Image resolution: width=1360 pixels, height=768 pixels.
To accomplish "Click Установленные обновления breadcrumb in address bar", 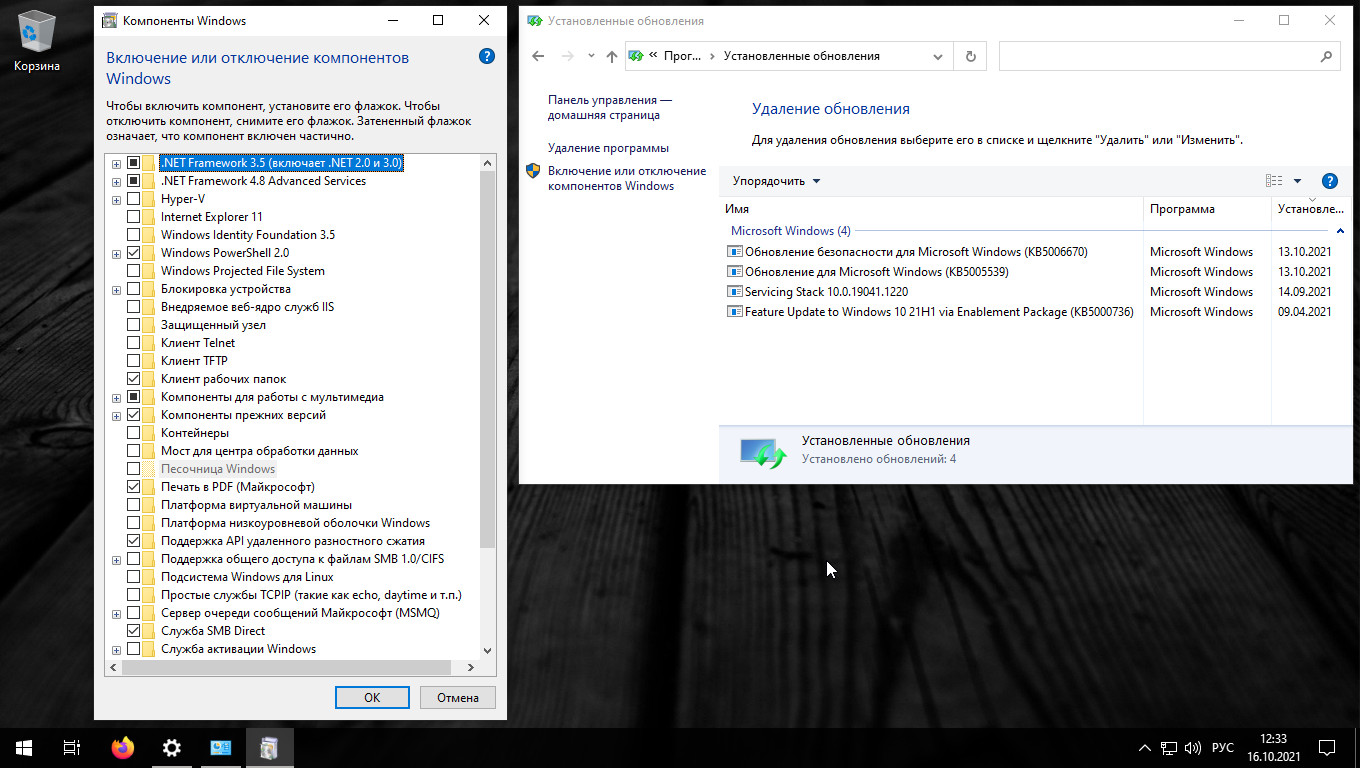I will pyautogui.click(x=802, y=57).
